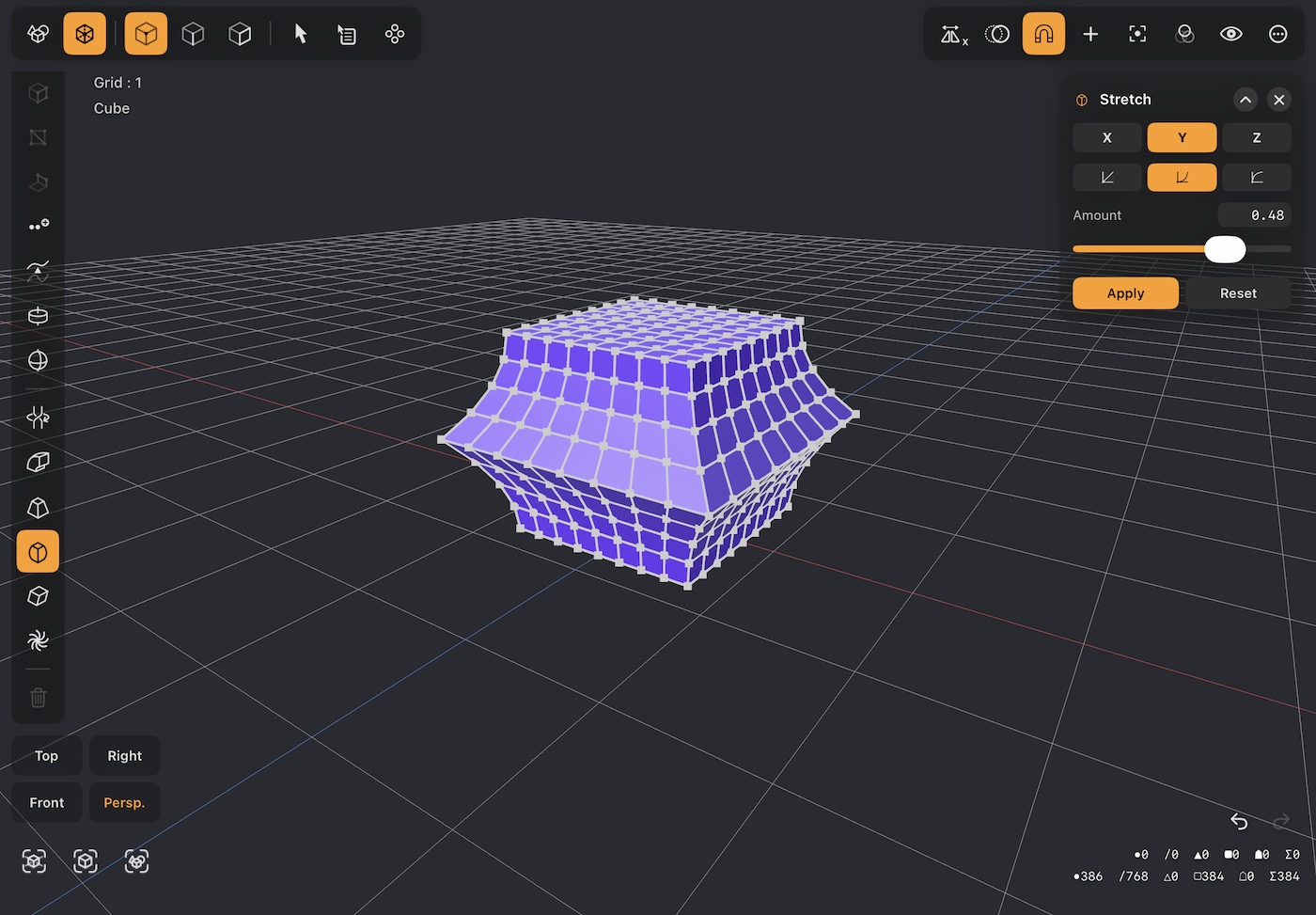Viewport: 1316px width, 915px height.
Task: Click the undo arrow icon
Action: pos(1239,822)
